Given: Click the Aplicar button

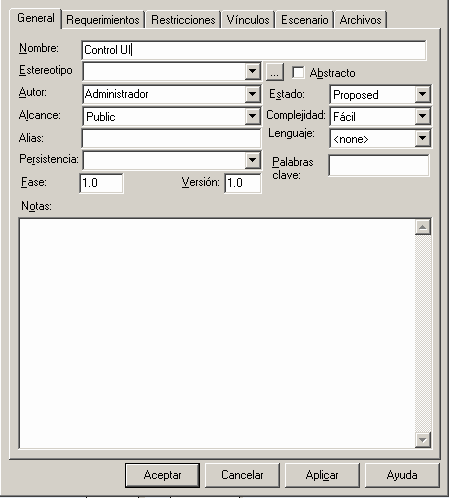Looking at the screenshot, I should tap(322, 475).
